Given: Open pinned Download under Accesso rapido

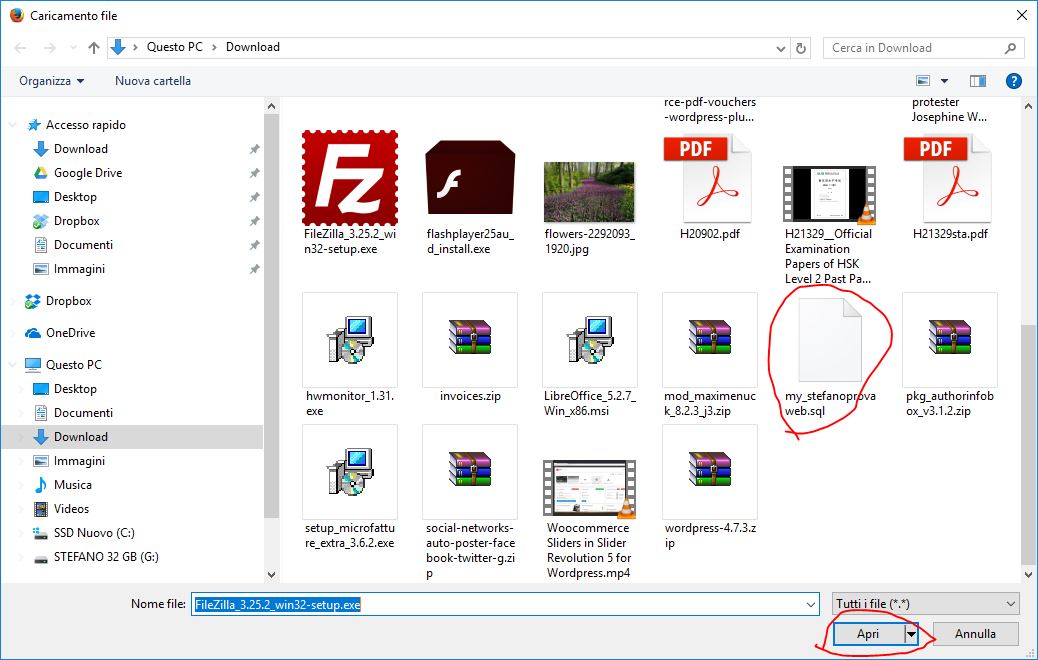Looking at the screenshot, I should click(x=81, y=149).
